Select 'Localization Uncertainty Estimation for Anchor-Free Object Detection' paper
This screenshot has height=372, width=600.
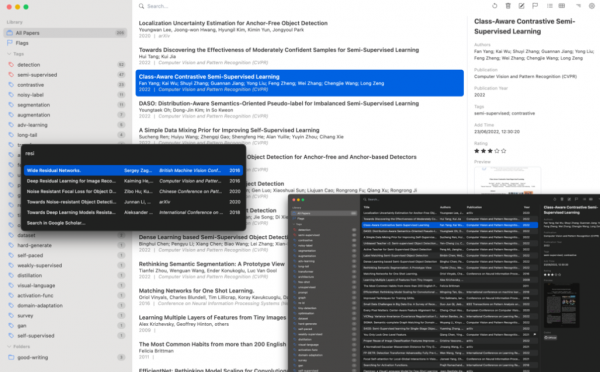pyautogui.click(x=300, y=29)
